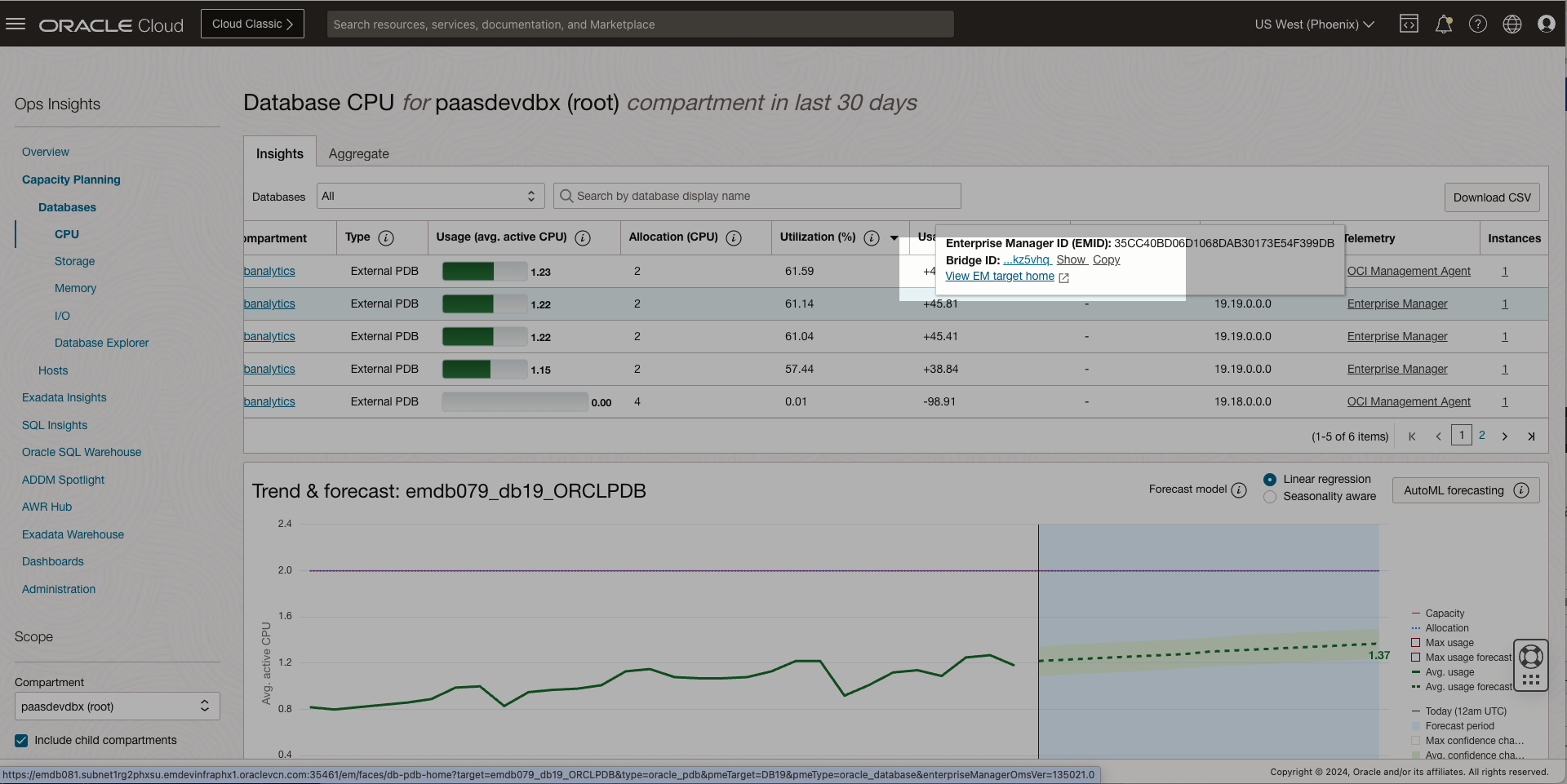The height and width of the screenshot is (784, 1567).
Task: Open ADDM Spotlight in the sidebar
Action: [64, 480]
